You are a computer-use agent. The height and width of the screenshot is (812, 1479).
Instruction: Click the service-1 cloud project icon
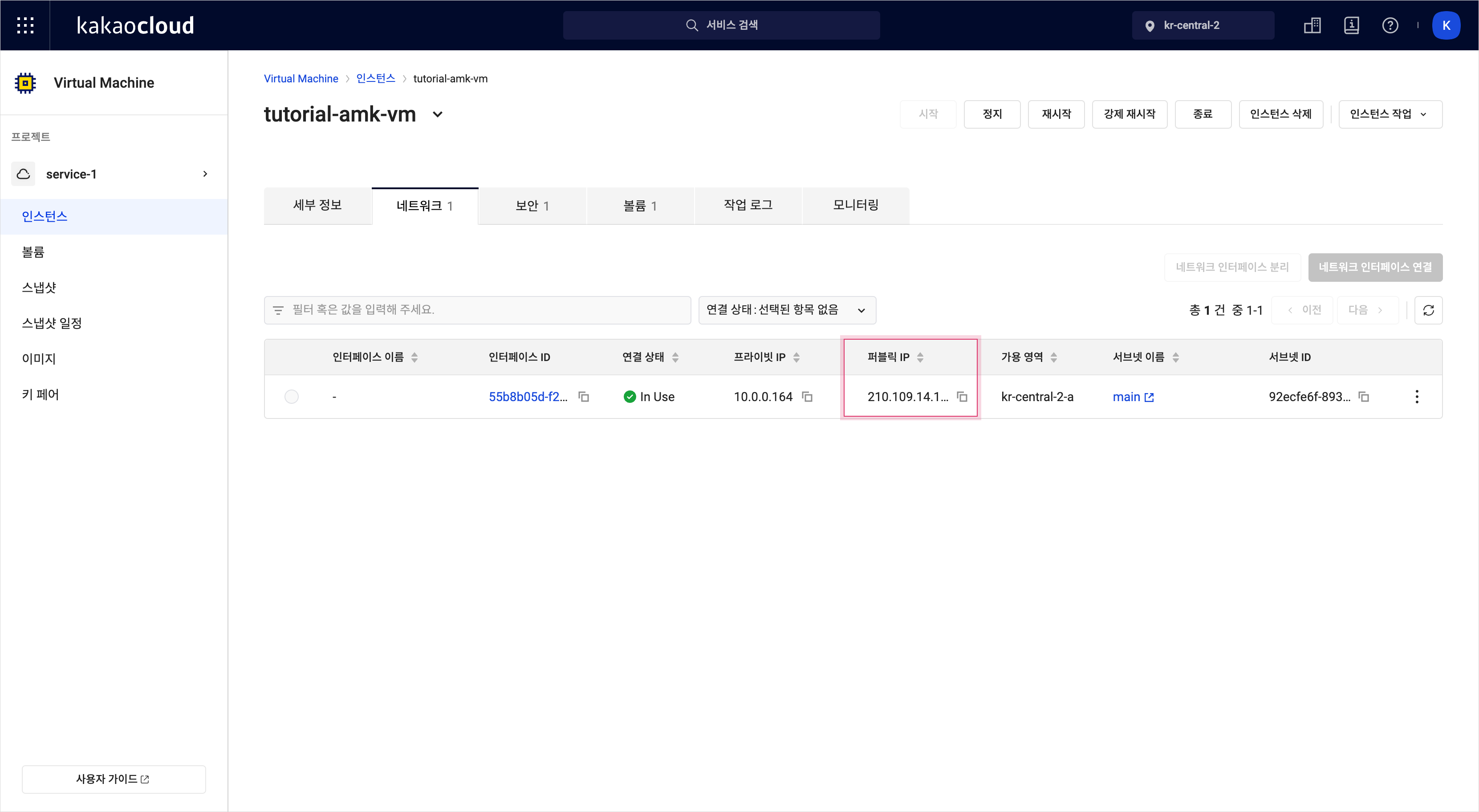[x=24, y=174]
